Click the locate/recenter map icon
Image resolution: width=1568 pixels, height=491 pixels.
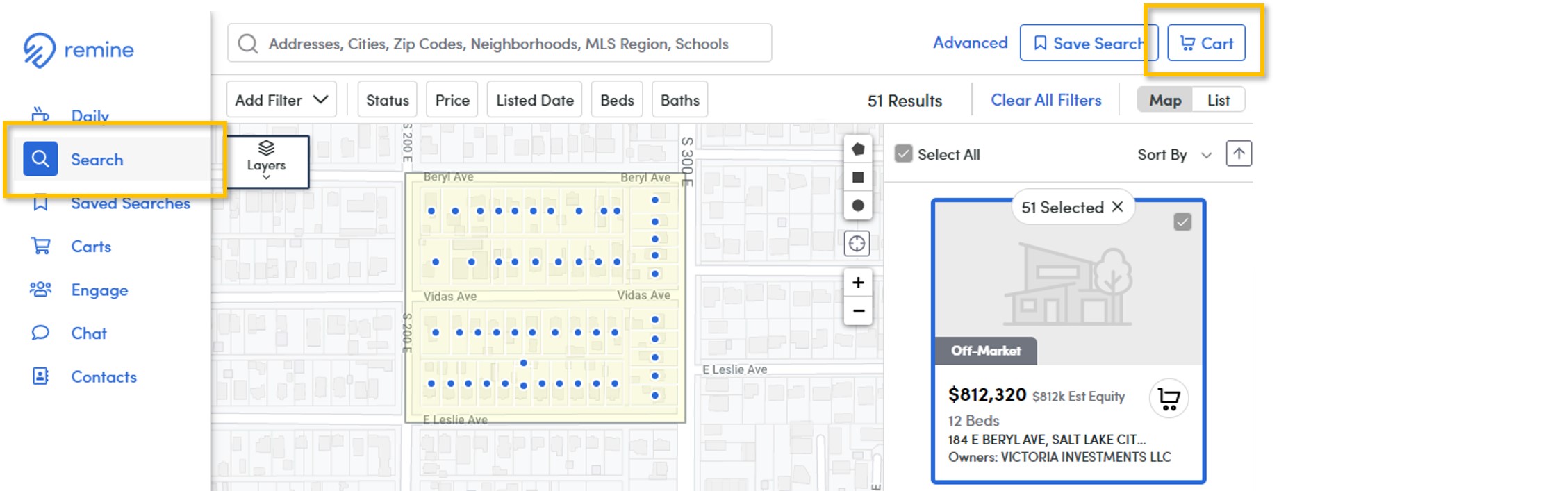[857, 244]
